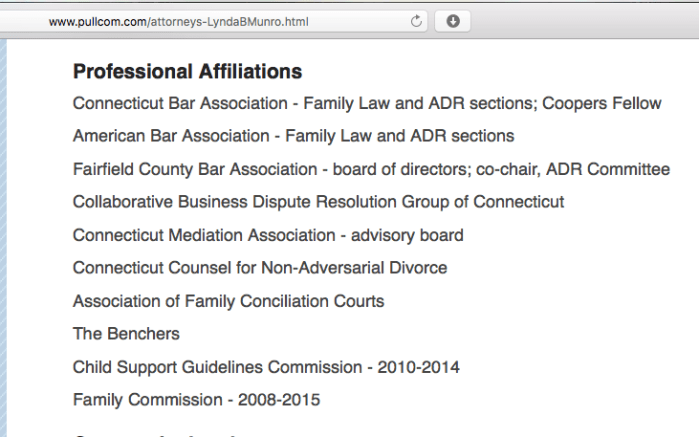Click the "2010-2014" date range
The height and width of the screenshot is (437, 699).
(x=418, y=367)
